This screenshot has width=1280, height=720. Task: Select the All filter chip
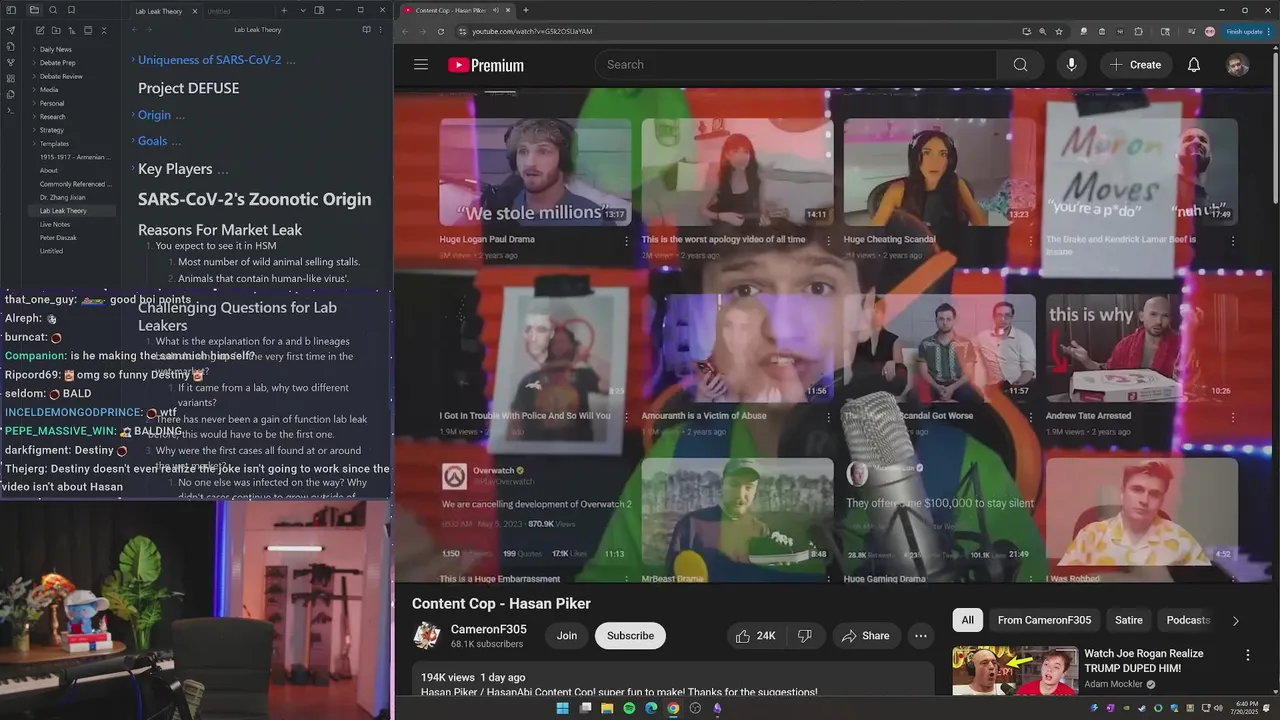pos(967,620)
